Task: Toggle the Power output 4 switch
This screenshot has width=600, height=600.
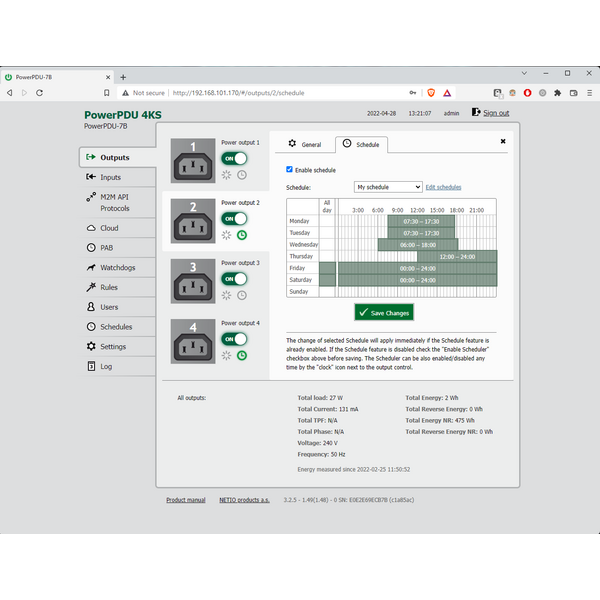Action: pos(234,339)
